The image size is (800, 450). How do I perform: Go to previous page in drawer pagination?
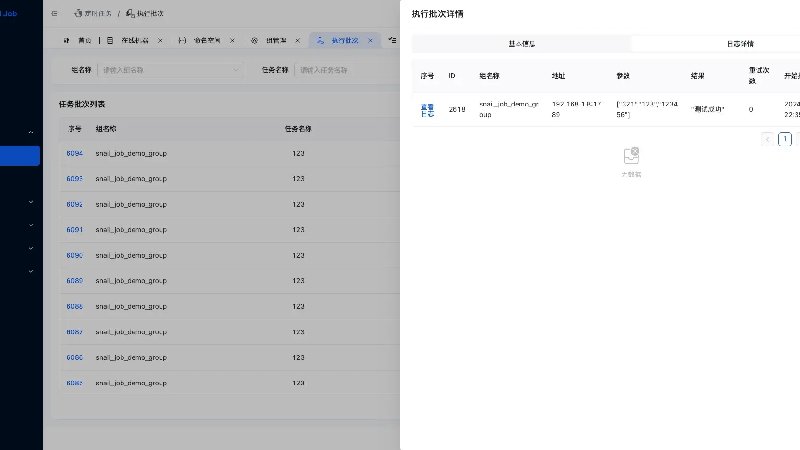pyautogui.click(x=767, y=139)
